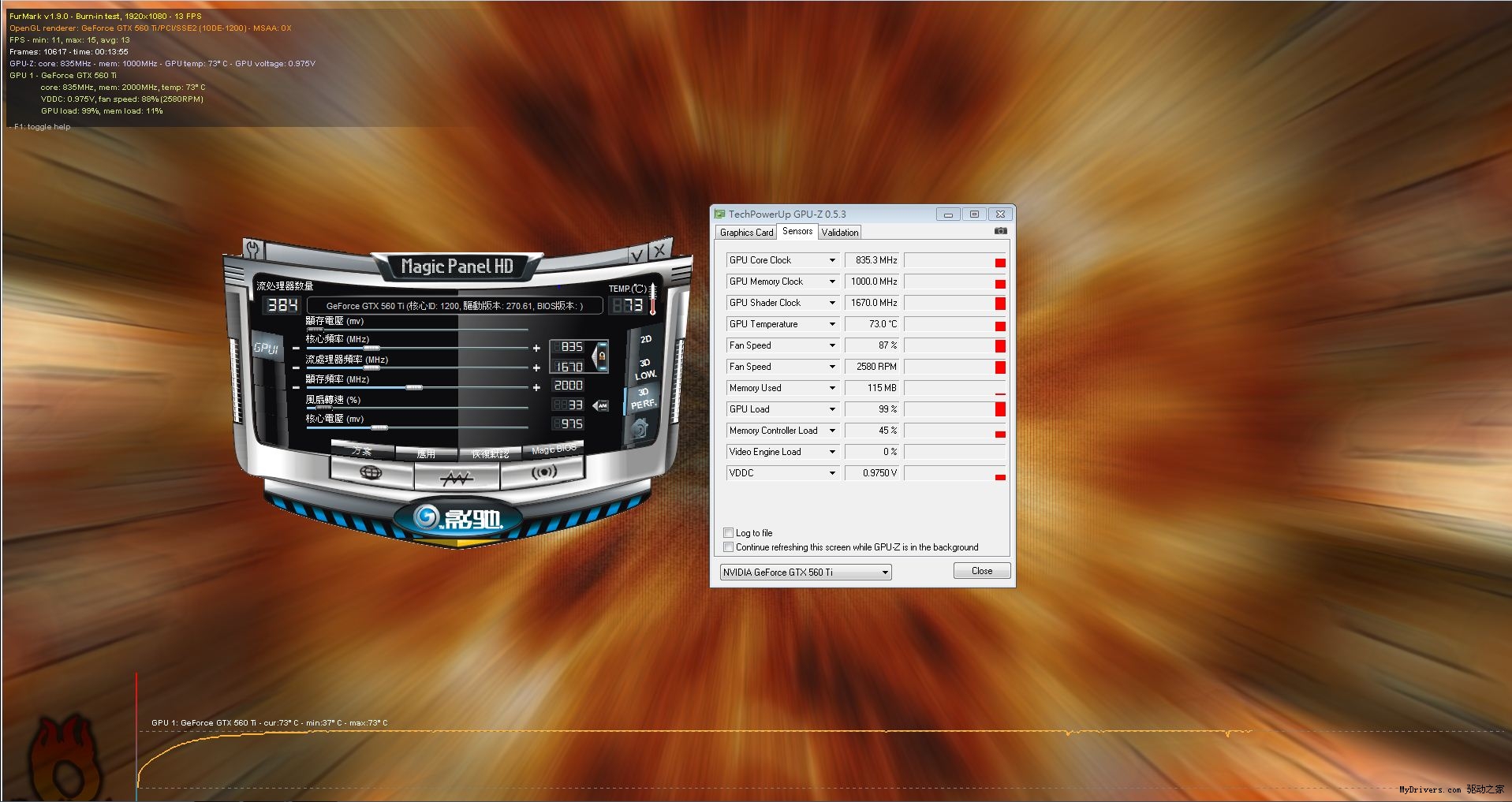Open the GPU Load dropdown
Viewport: 1512px width, 802px height.
pos(782,409)
